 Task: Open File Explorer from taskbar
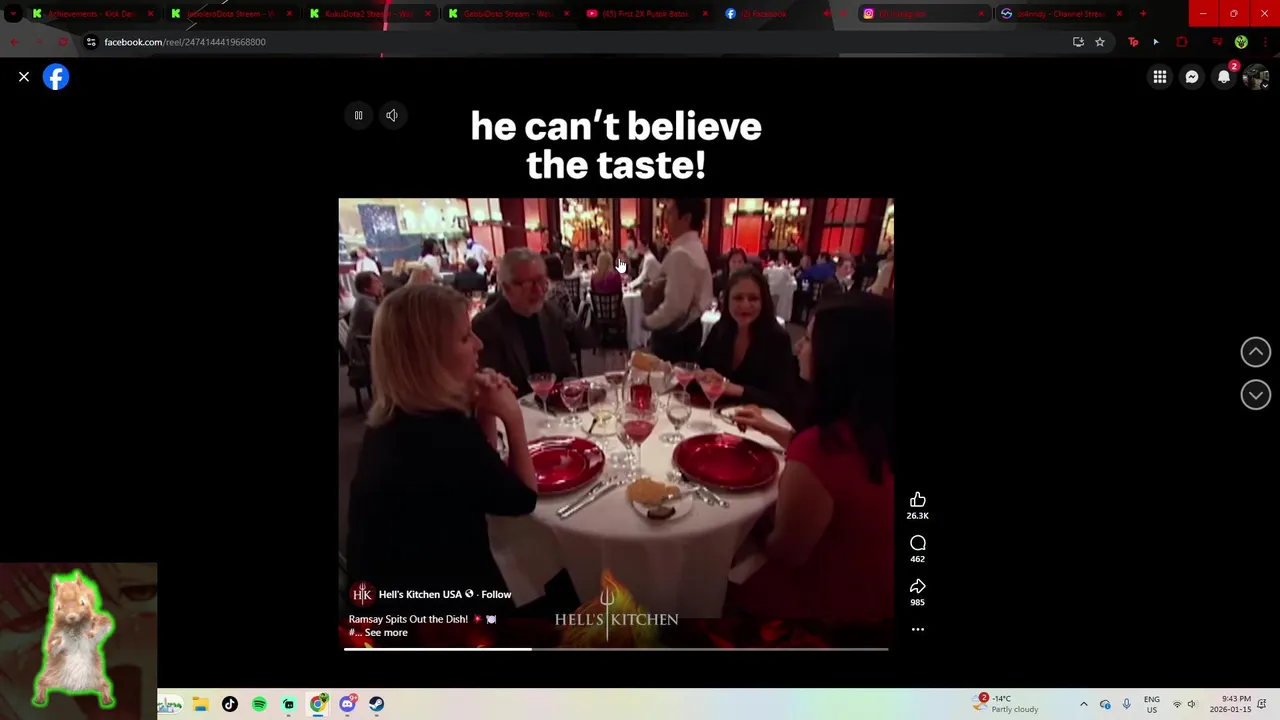(x=200, y=704)
